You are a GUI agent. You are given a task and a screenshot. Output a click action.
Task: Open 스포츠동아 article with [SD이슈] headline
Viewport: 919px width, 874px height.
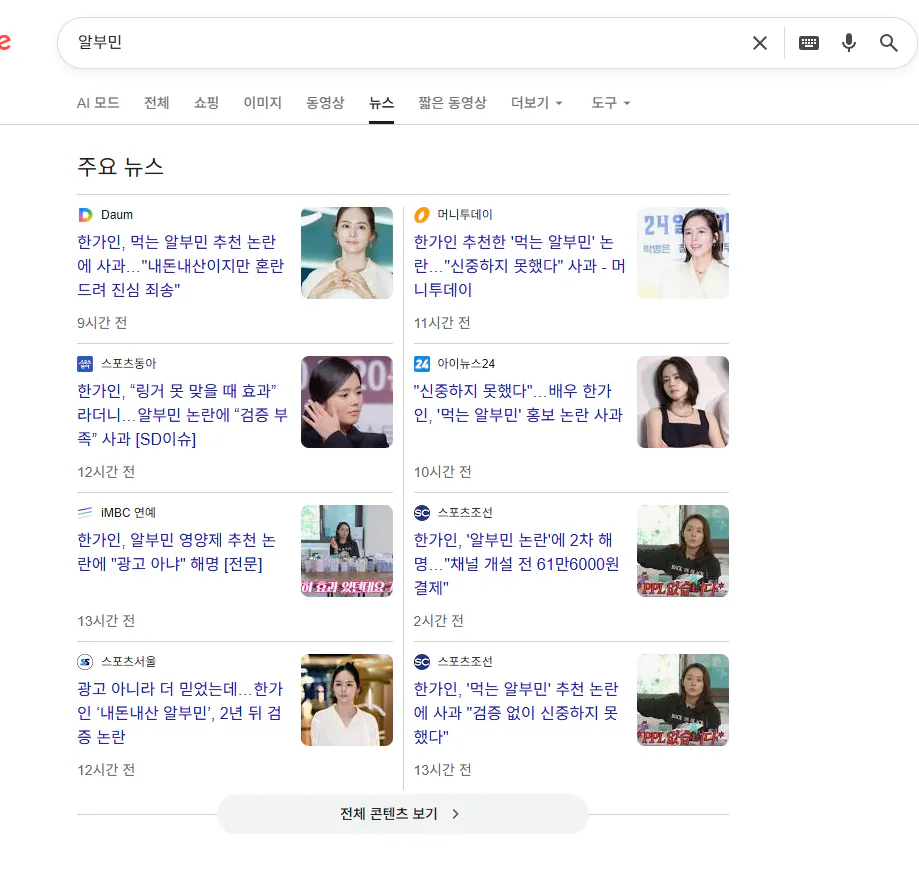(183, 414)
